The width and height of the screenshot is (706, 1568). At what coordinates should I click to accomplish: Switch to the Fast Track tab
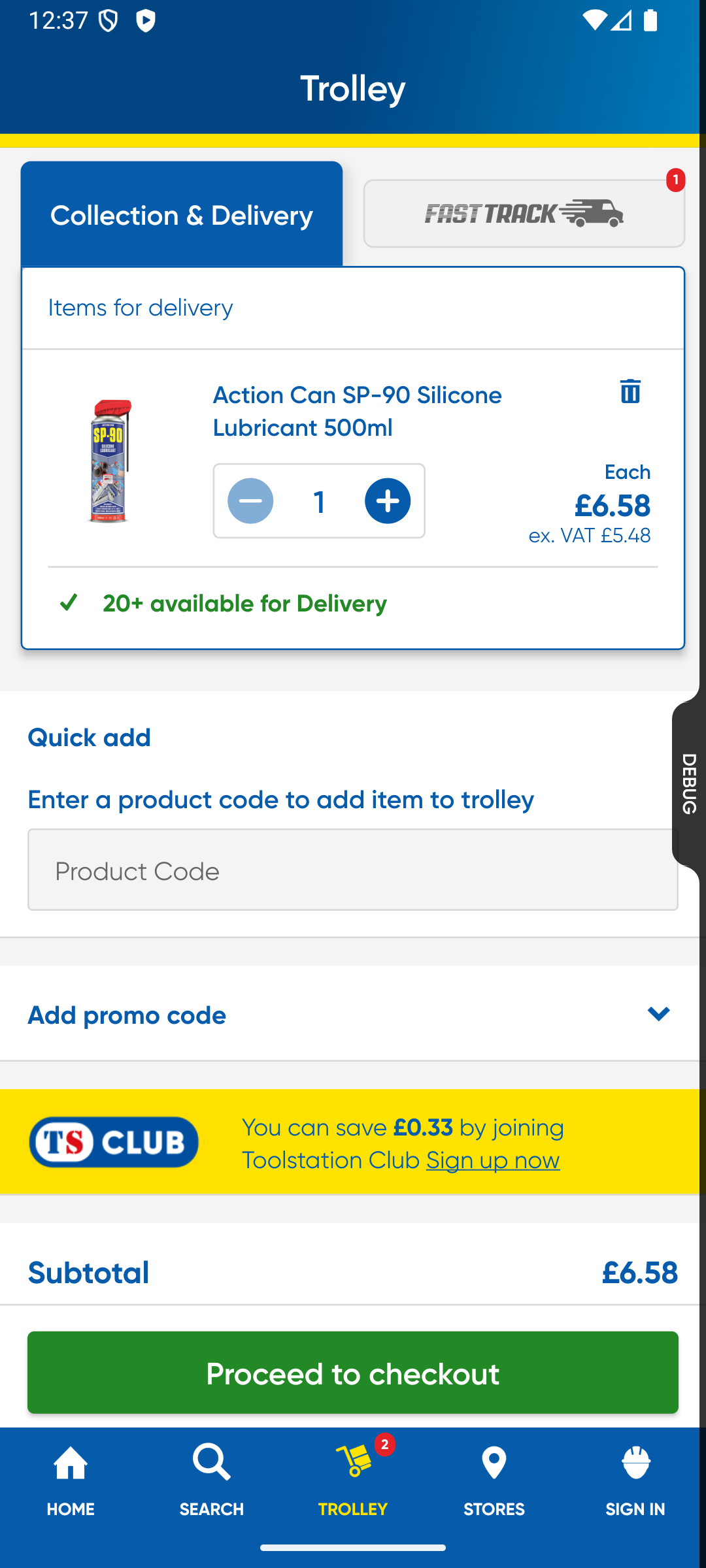click(524, 214)
